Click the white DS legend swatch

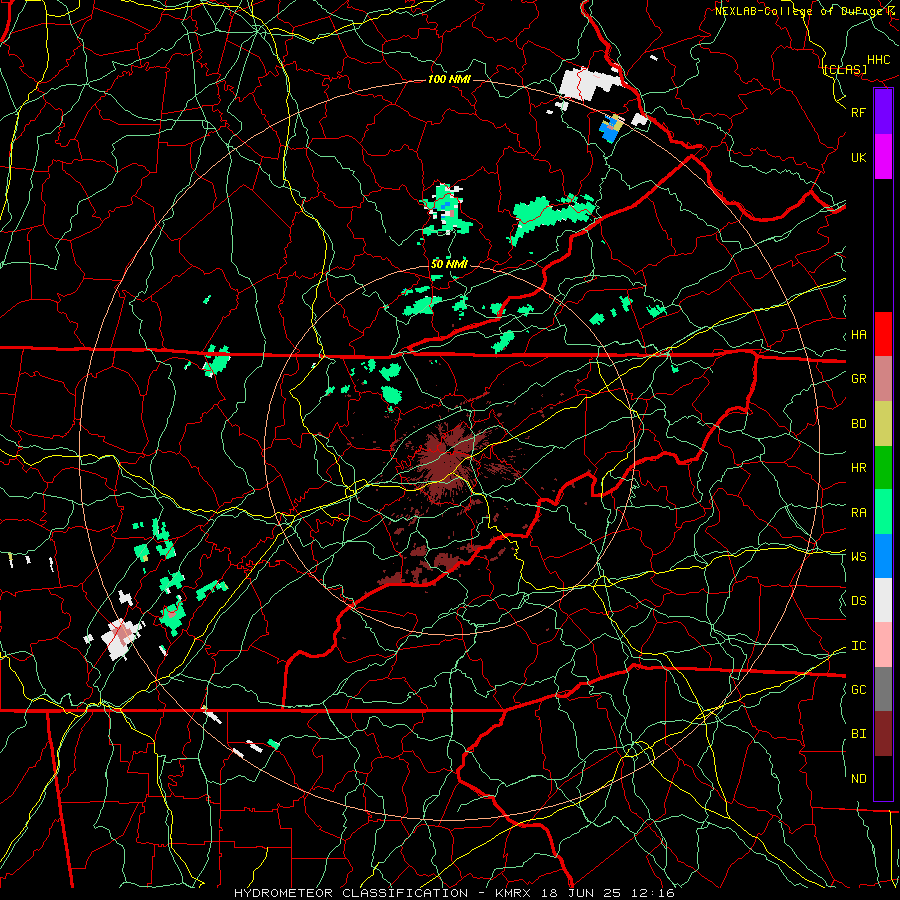click(883, 600)
